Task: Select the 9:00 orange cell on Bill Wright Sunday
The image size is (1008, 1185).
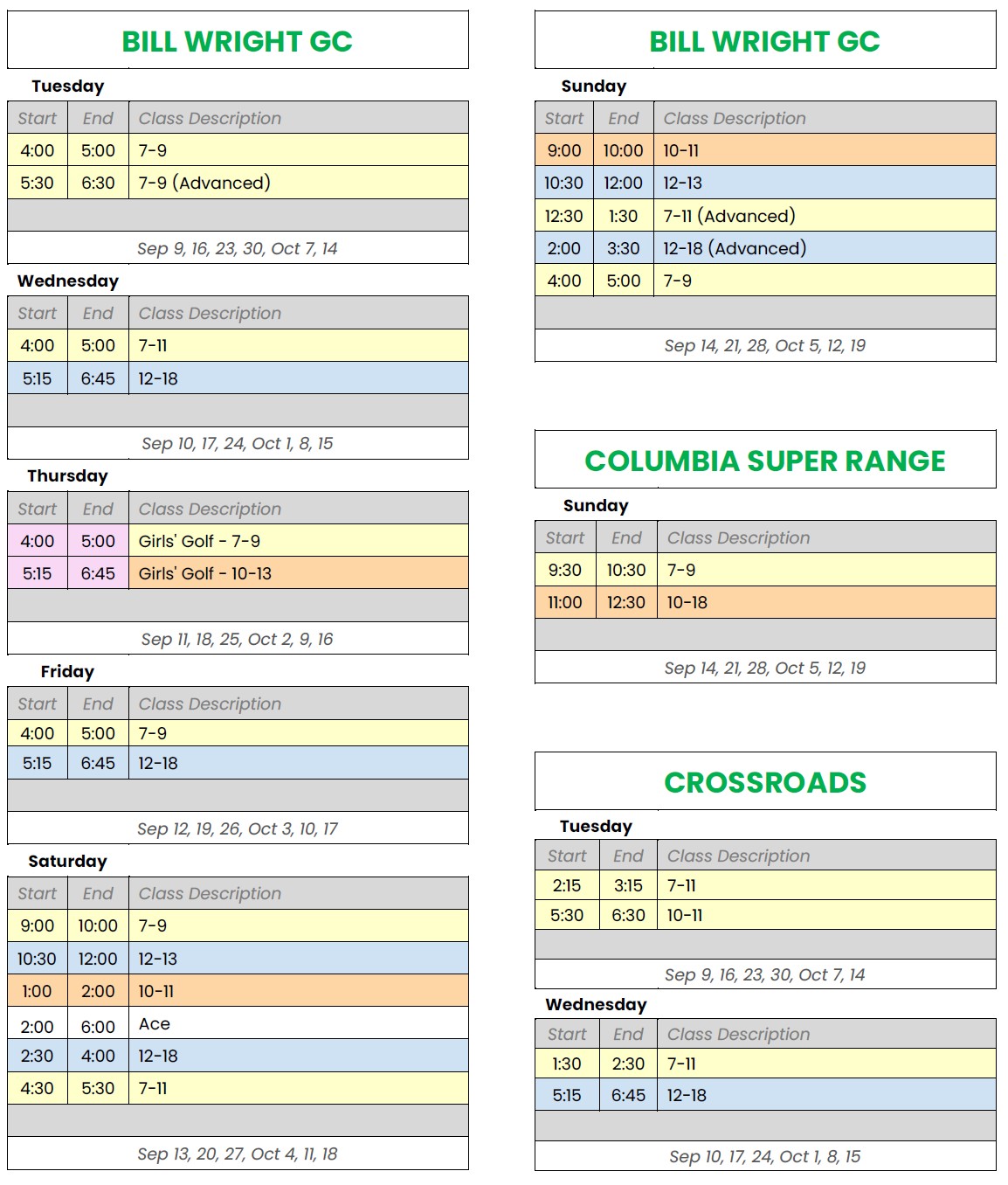Action: (x=564, y=150)
